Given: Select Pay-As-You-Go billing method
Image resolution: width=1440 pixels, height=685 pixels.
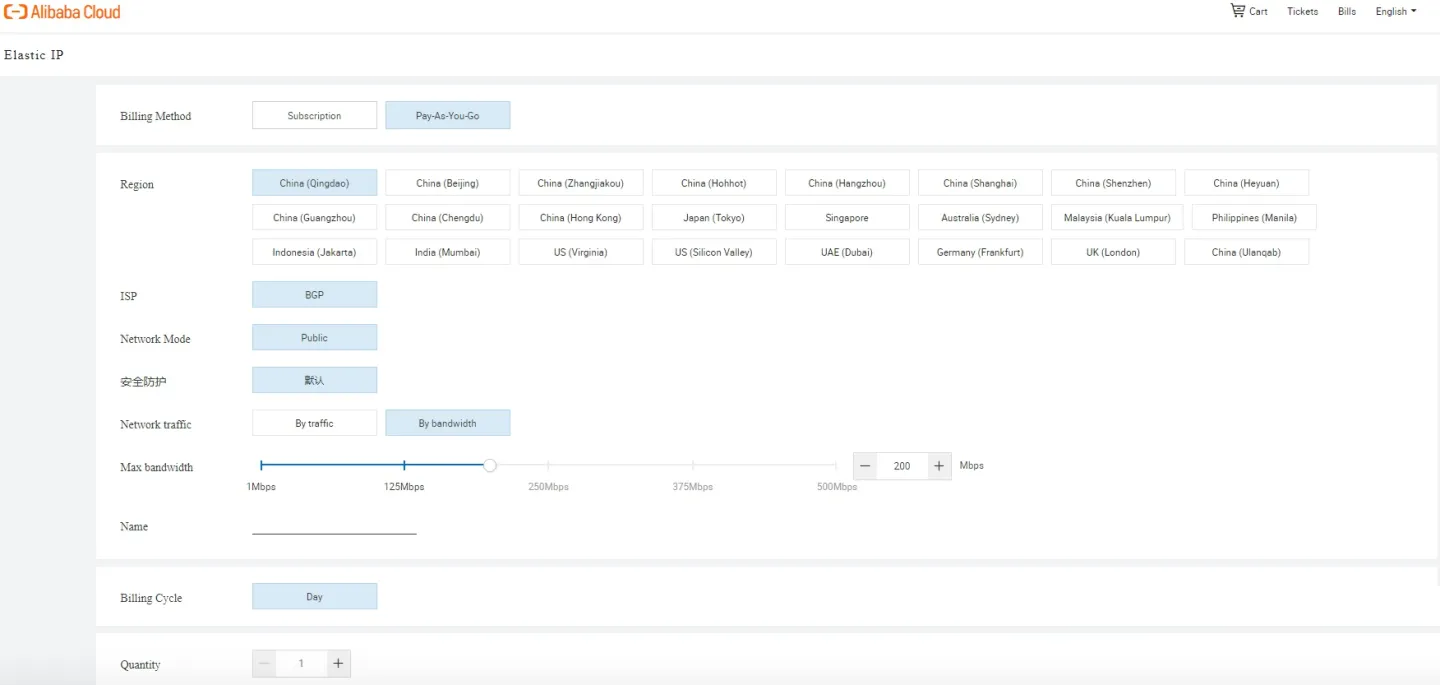Looking at the screenshot, I should coord(447,115).
